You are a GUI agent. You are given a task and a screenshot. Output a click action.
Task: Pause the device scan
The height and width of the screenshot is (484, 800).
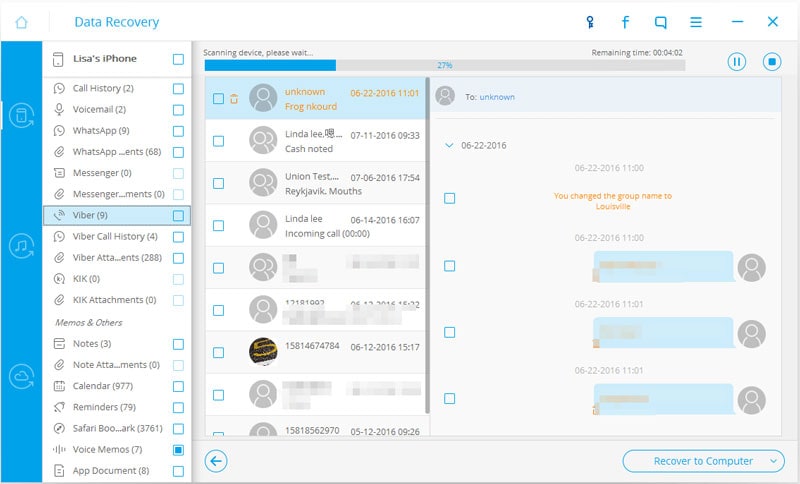[736, 62]
